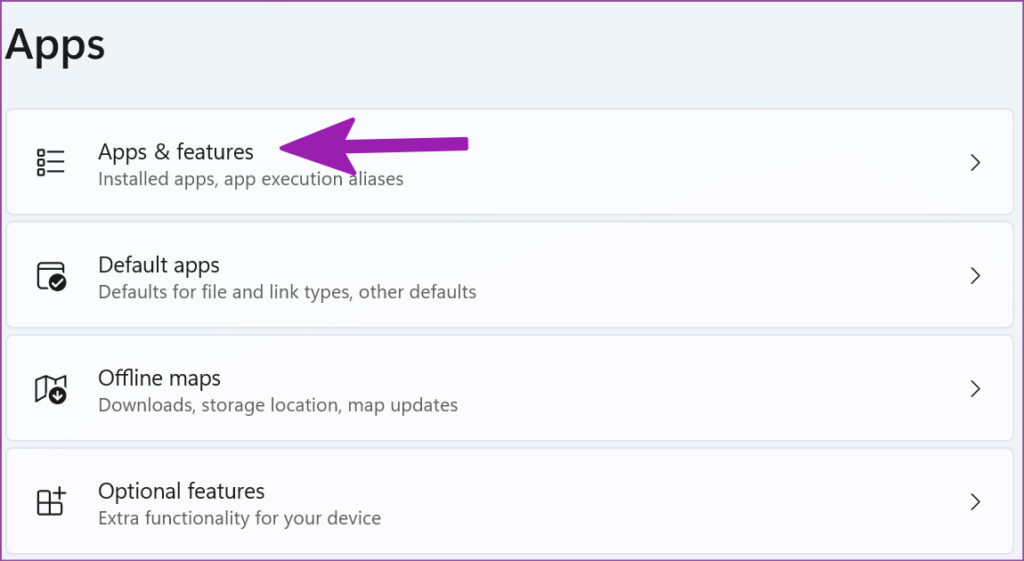Viewport: 1024px width, 561px height.
Task: Expand Optional features with its chevron
Action: [975, 501]
